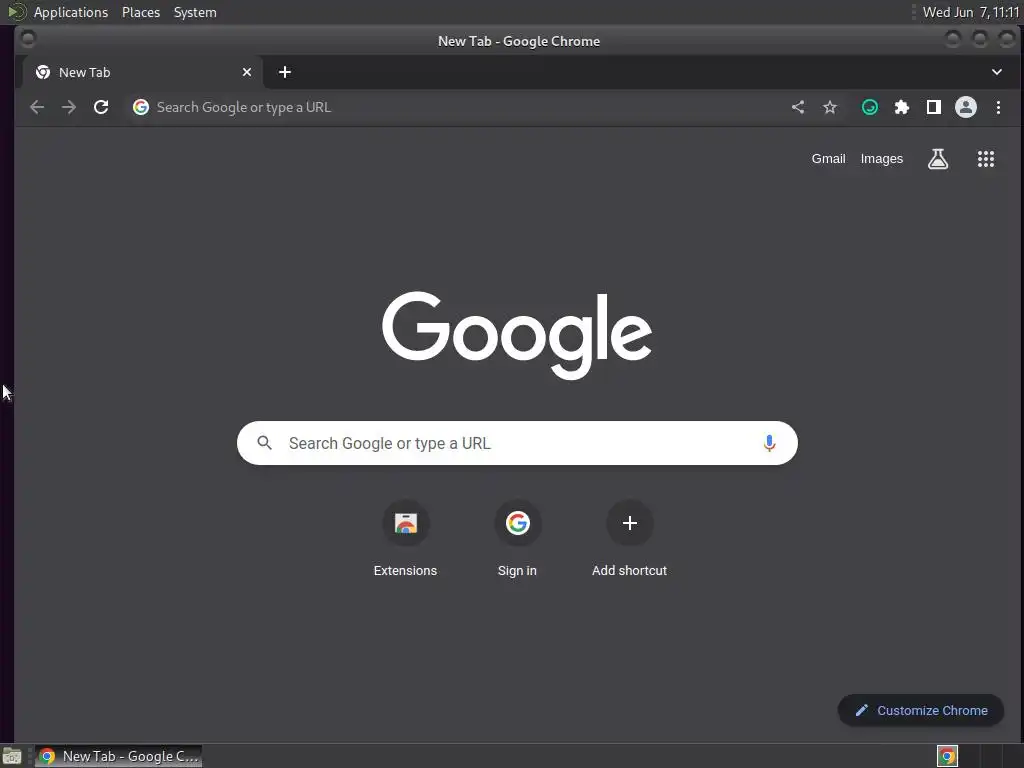The image size is (1024, 768).
Task: Select the New Tab browser tab
Action: (142, 72)
